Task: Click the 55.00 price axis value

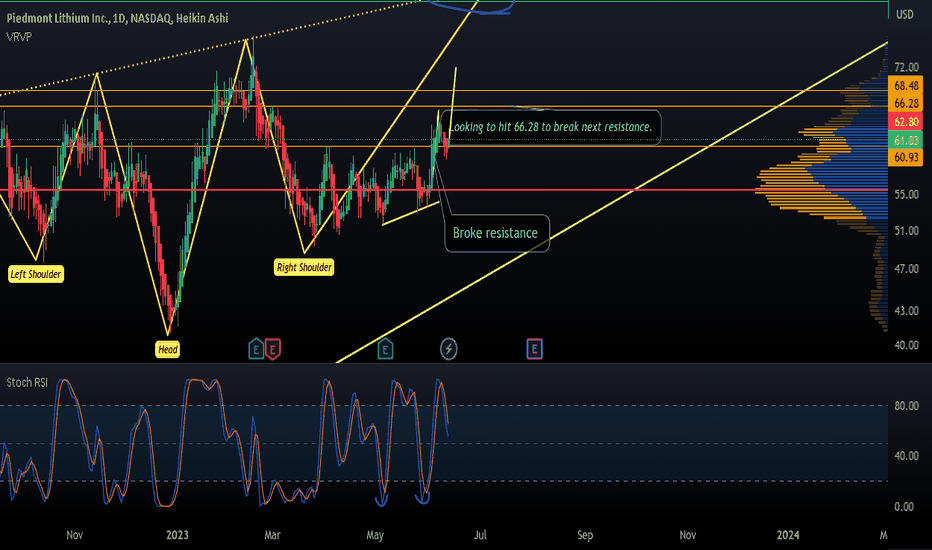Action: (x=906, y=194)
